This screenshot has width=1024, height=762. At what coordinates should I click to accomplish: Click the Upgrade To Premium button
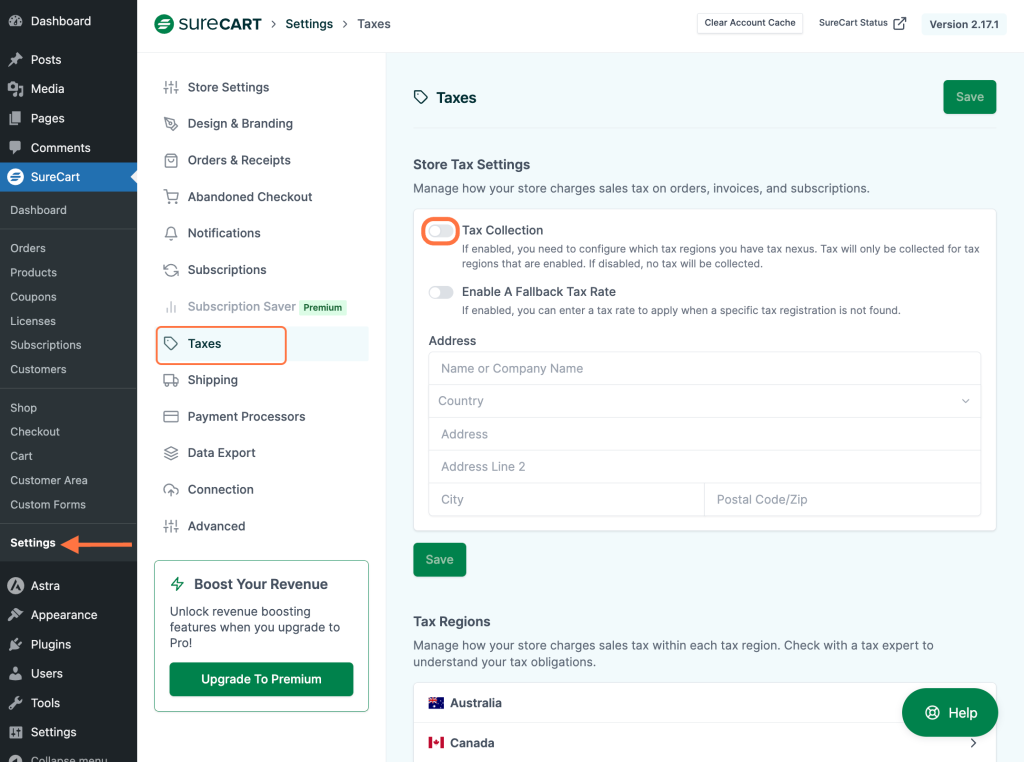point(261,679)
